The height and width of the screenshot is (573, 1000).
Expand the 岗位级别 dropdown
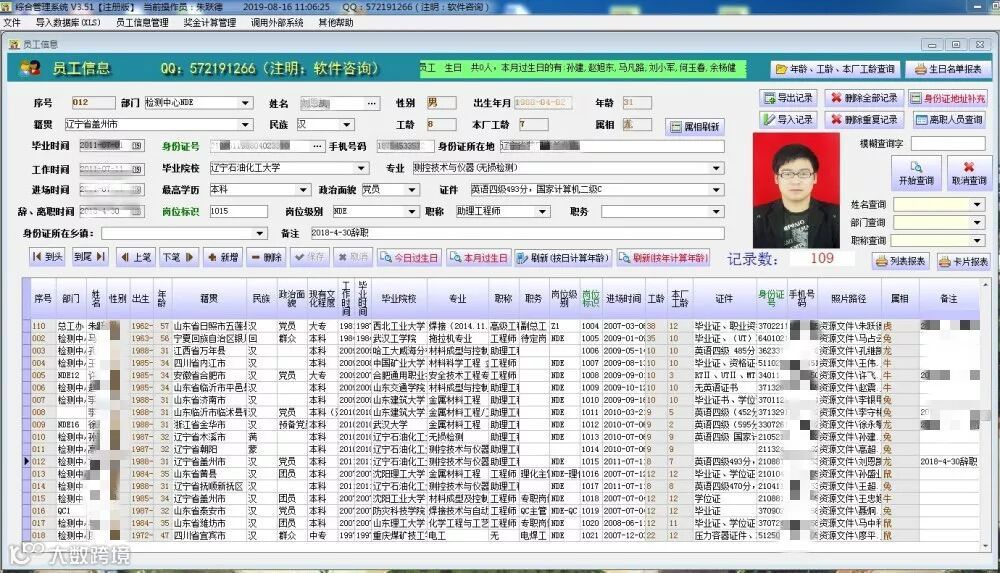412,211
